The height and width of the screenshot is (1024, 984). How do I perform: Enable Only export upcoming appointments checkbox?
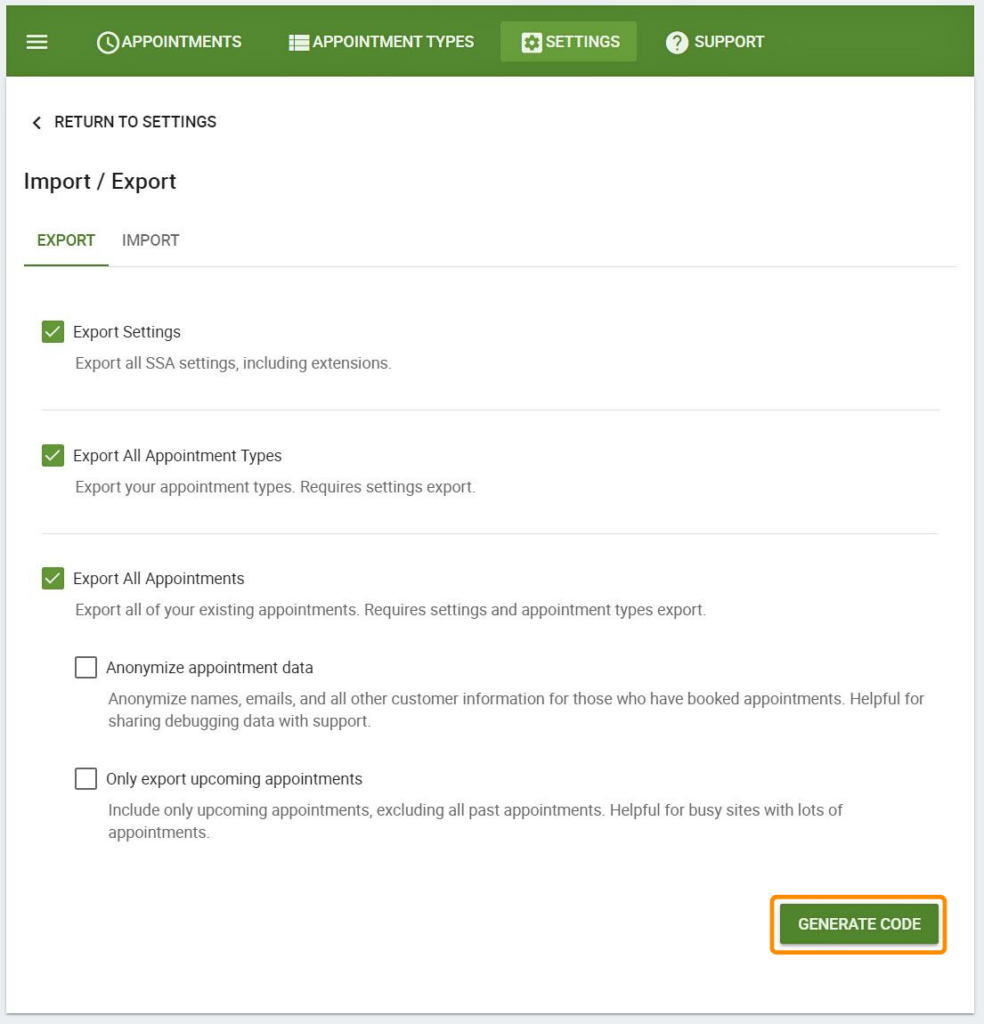tap(86, 778)
